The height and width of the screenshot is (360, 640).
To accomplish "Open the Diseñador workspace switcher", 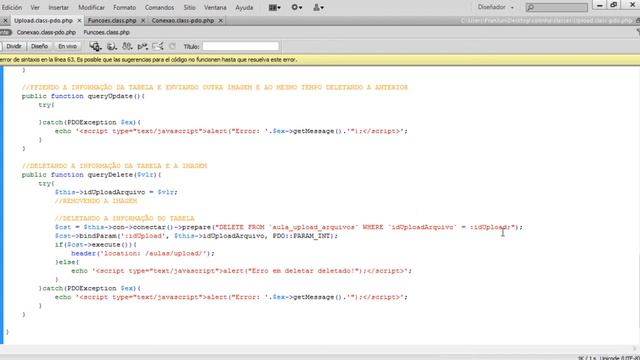I will [496, 7].
